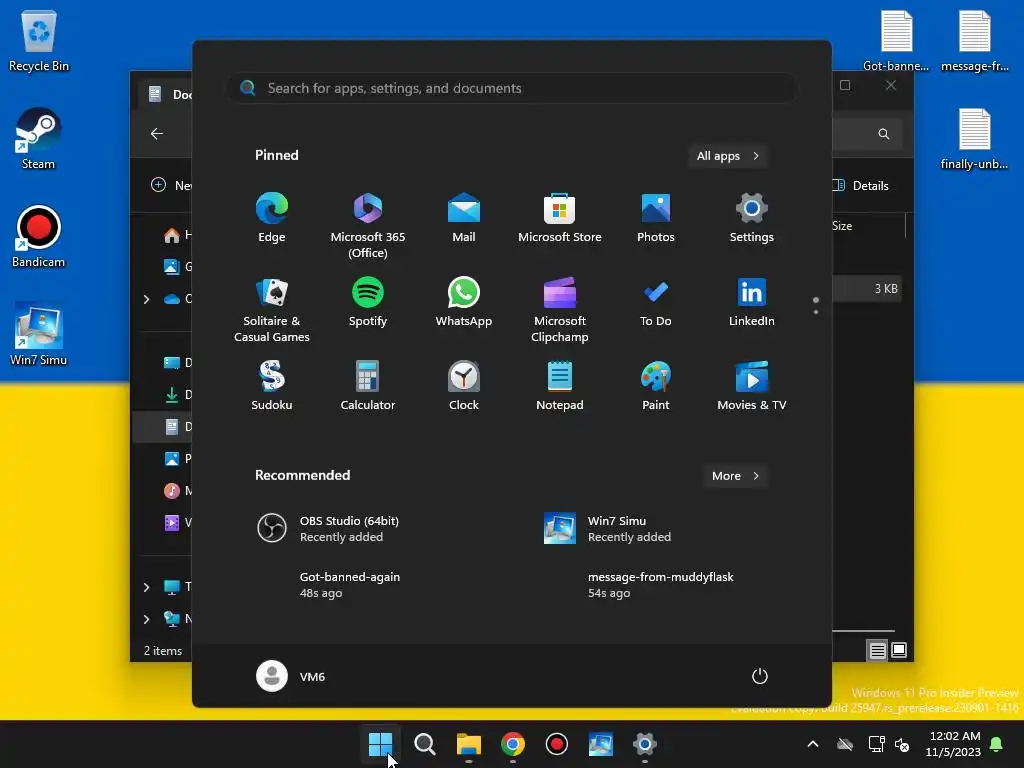The width and height of the screenshot is (1024, 768).
Task: Open Microsoft Clipchamp
Action: 560,310
